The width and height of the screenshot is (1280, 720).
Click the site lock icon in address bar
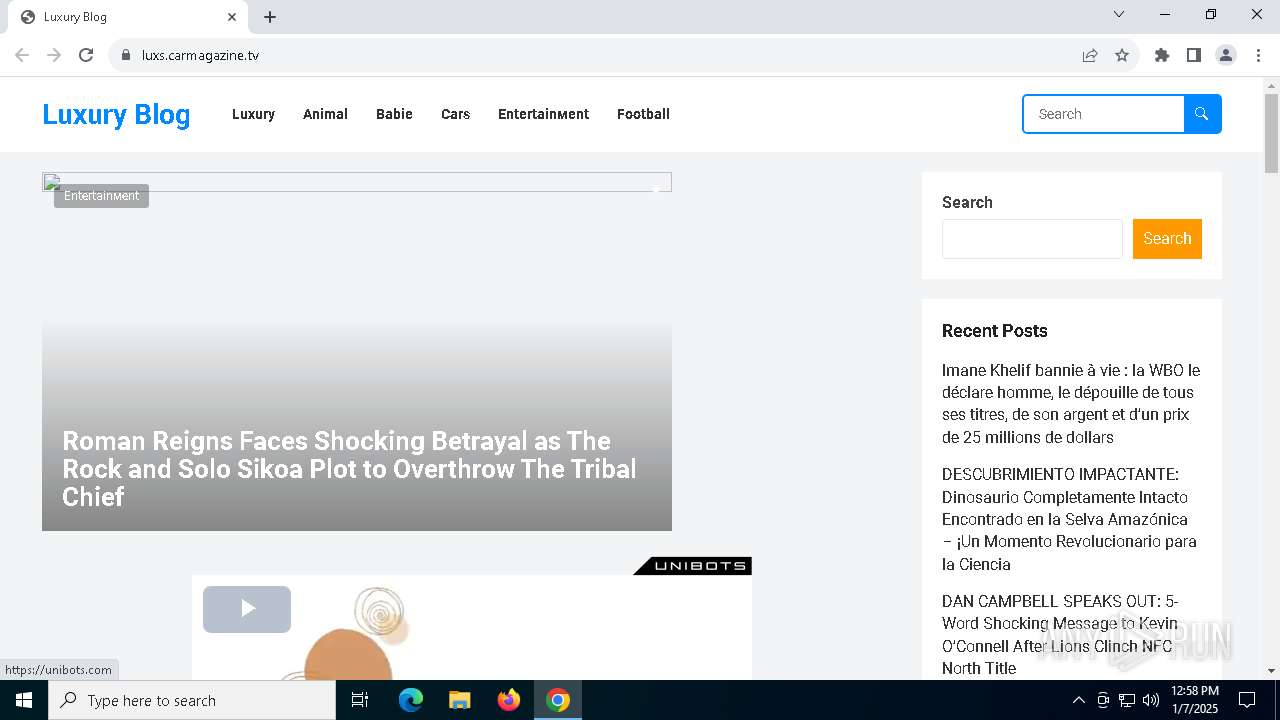pyautogui.click(x=125, y=55)
